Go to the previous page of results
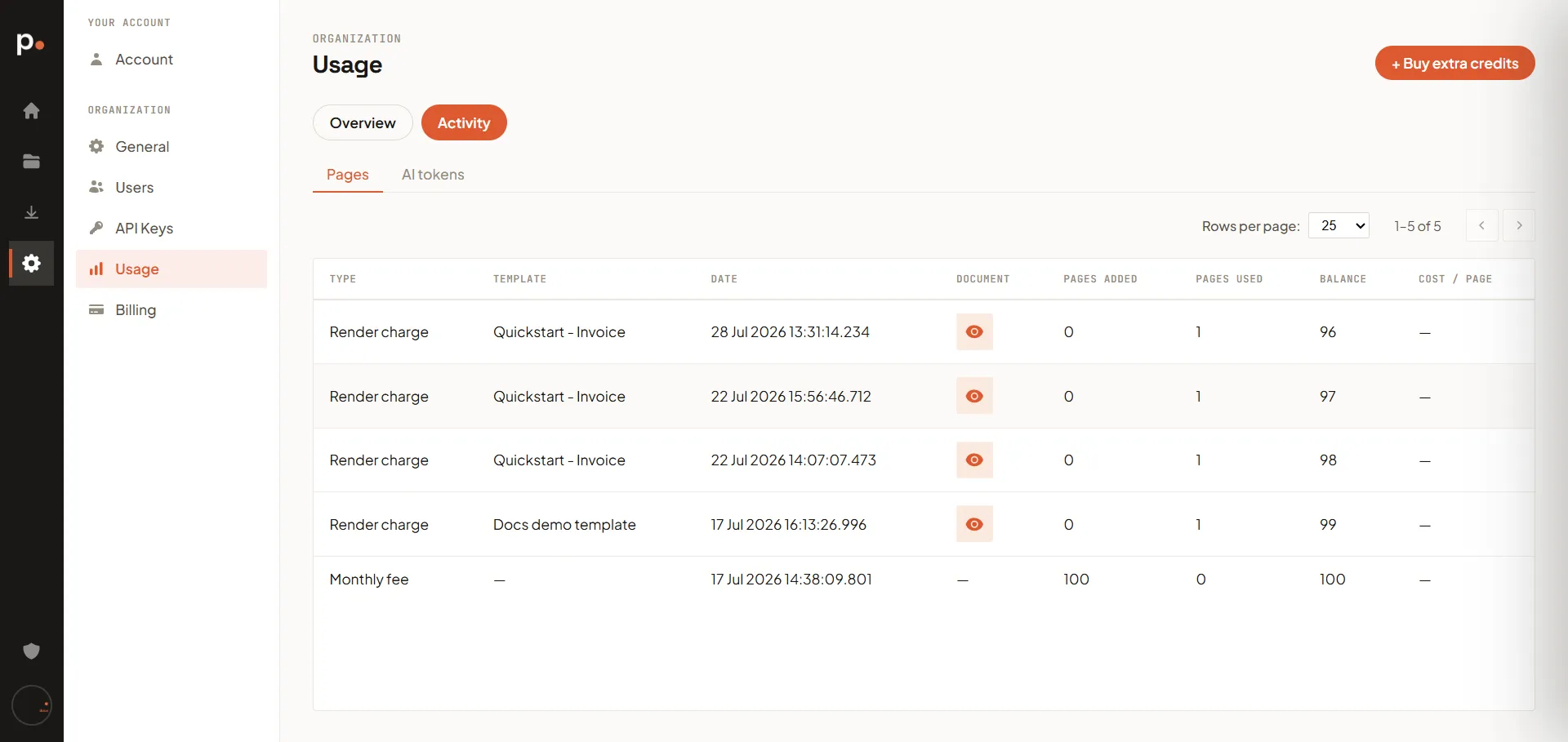Viewport: 1568px width, 742px height. click(1481, 225)
